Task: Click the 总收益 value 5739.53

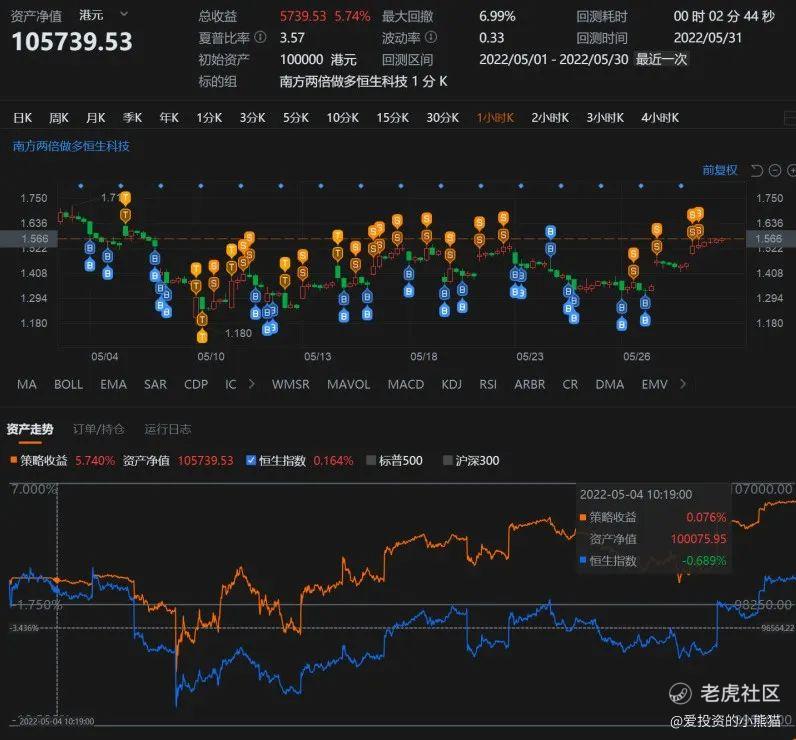Action: tap(303, 16)
